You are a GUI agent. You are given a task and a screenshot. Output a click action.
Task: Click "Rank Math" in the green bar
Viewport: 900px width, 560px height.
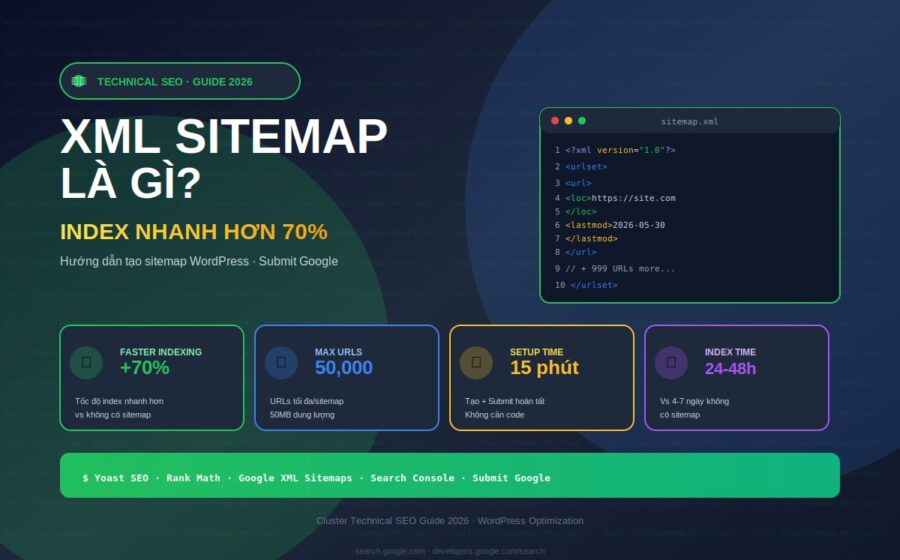click(193, 478)
